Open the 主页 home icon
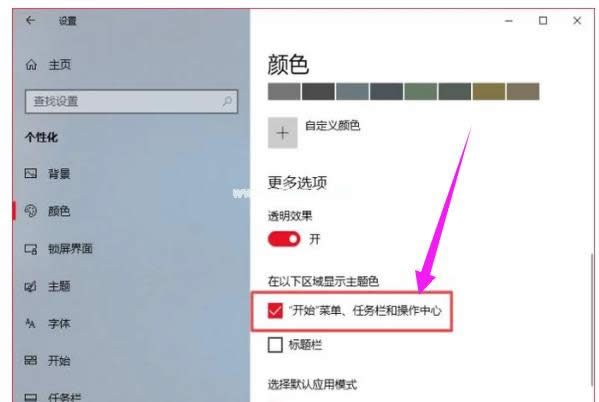 coord(31,65)
